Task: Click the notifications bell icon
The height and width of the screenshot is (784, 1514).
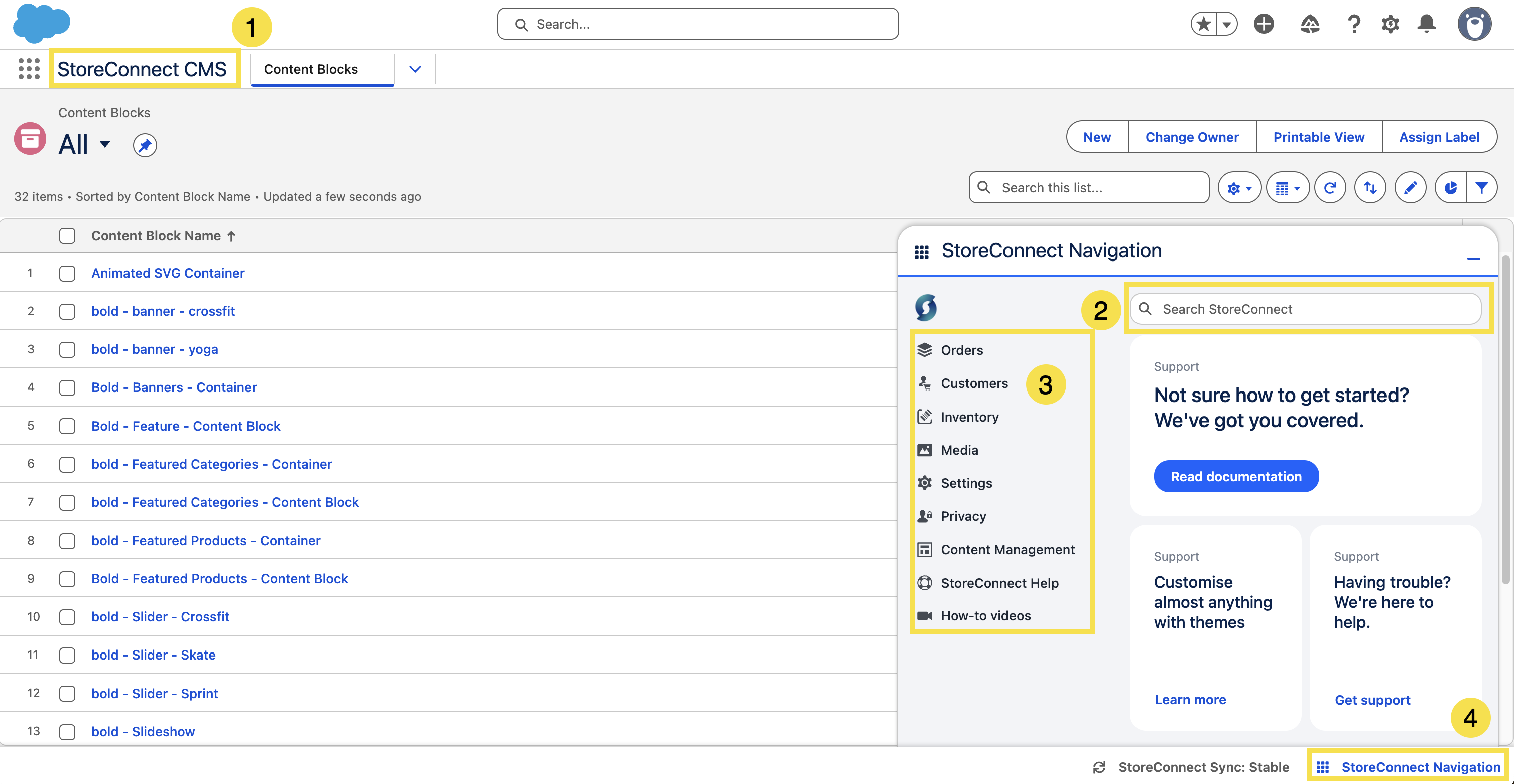Action: 1426,24
